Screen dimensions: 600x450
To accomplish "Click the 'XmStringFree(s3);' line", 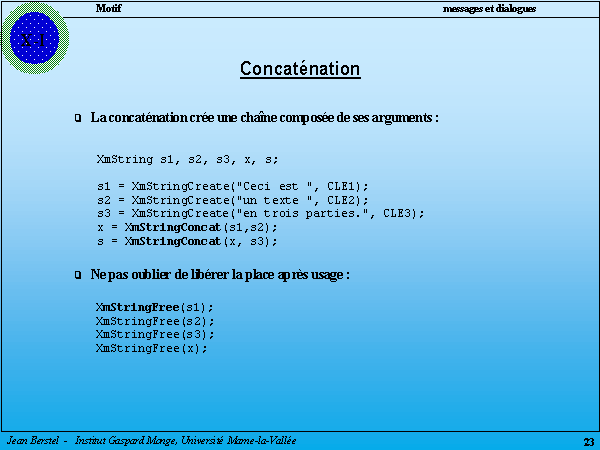I will (x=155, y=334).
